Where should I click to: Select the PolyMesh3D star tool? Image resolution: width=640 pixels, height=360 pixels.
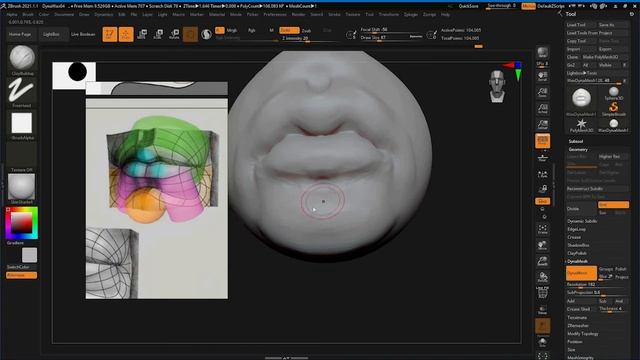(x=581, y=125)
